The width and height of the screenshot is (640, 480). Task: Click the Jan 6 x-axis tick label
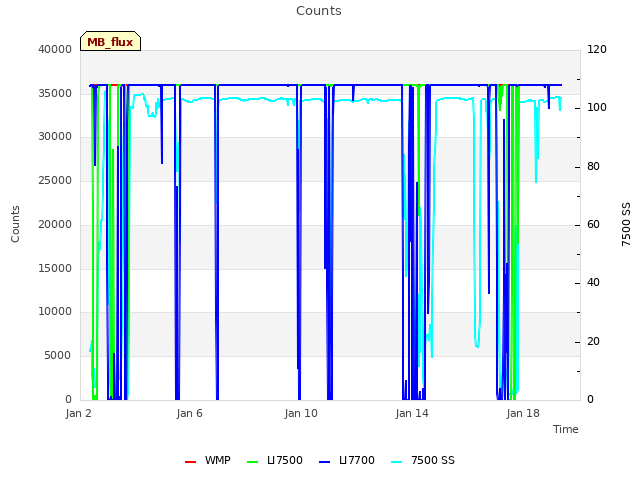[x=189, y=413]
